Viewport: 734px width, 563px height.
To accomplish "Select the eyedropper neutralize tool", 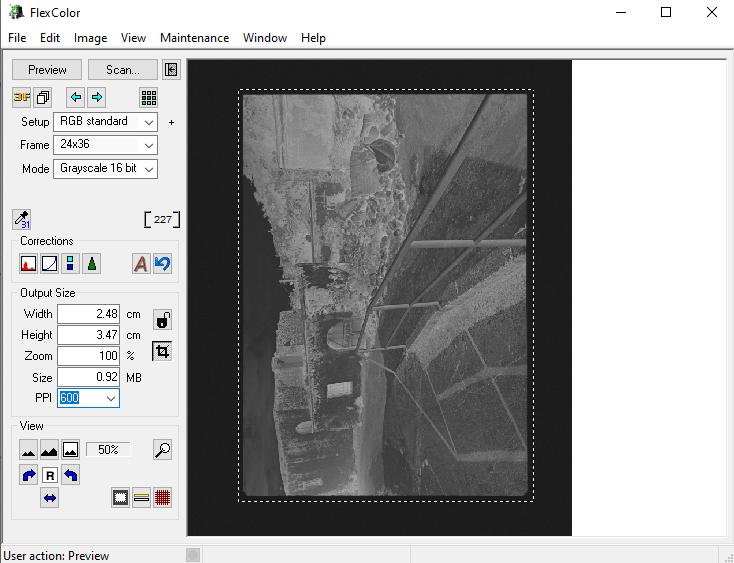I will tap(22, 219).
